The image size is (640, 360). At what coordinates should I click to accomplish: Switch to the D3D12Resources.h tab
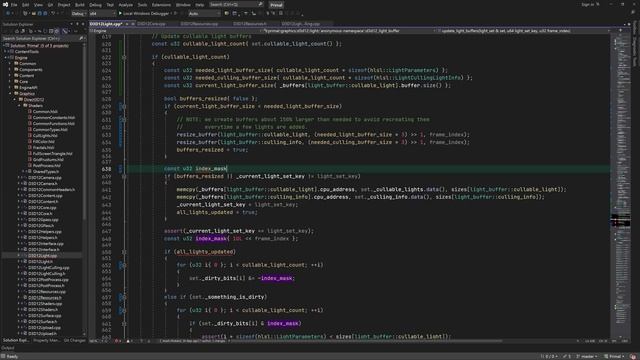(249, 24)
